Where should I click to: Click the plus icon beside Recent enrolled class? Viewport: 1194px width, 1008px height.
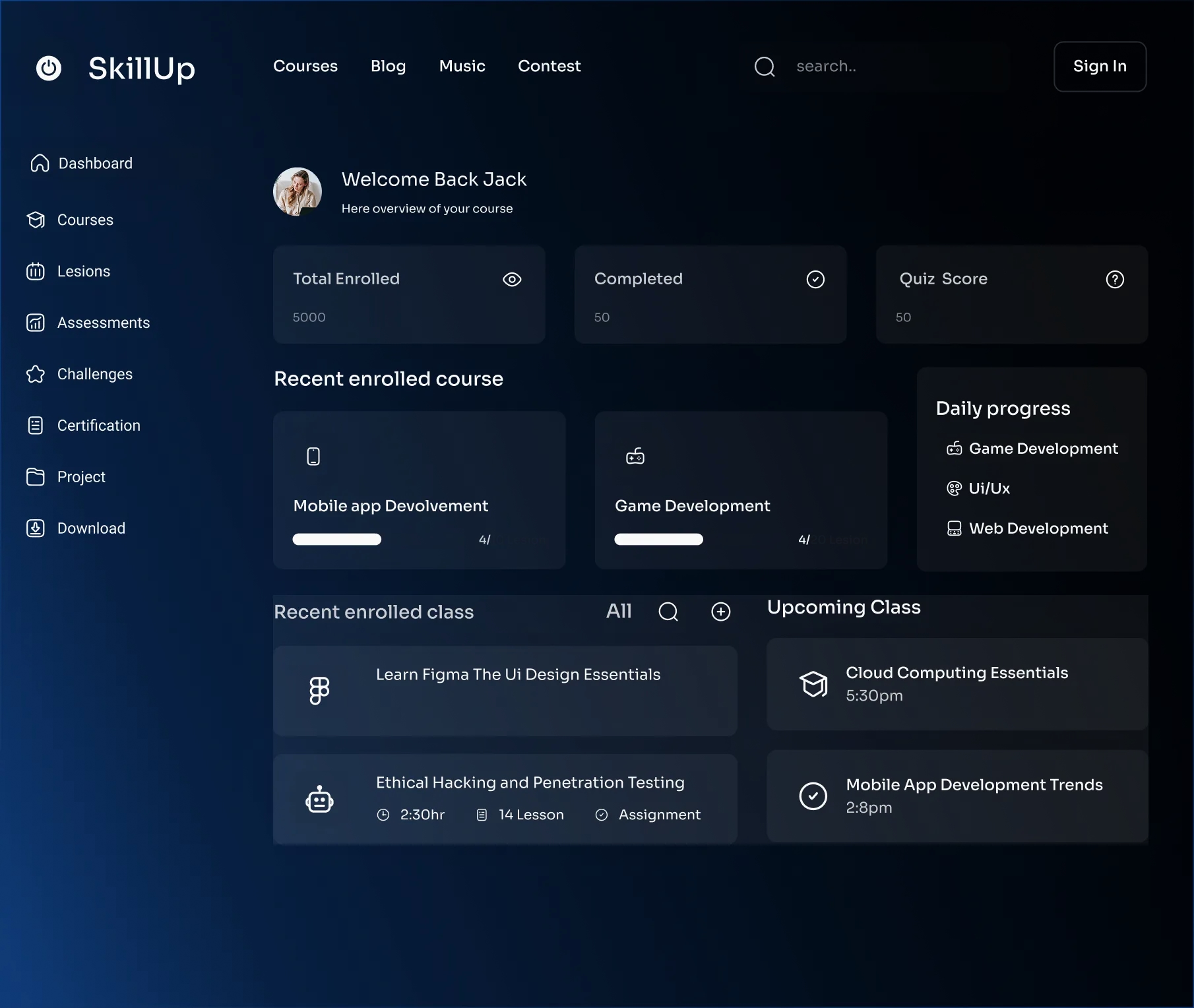pos(720,612)
